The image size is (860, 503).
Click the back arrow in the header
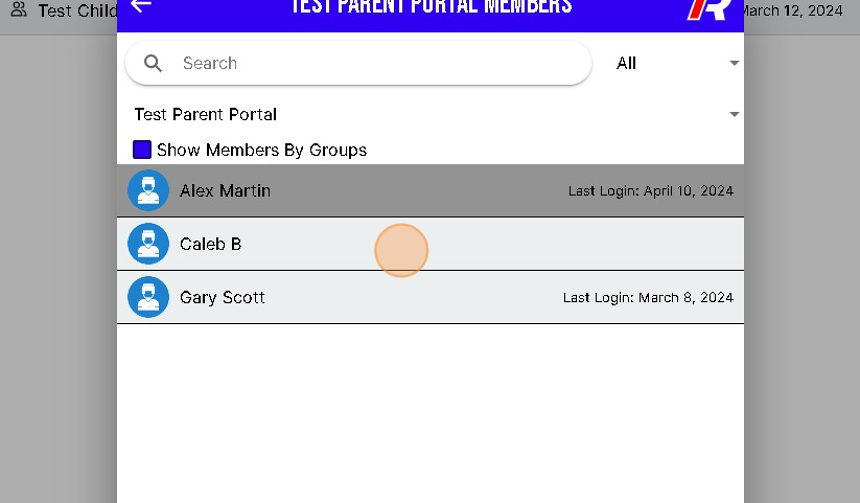pos(141,6)
